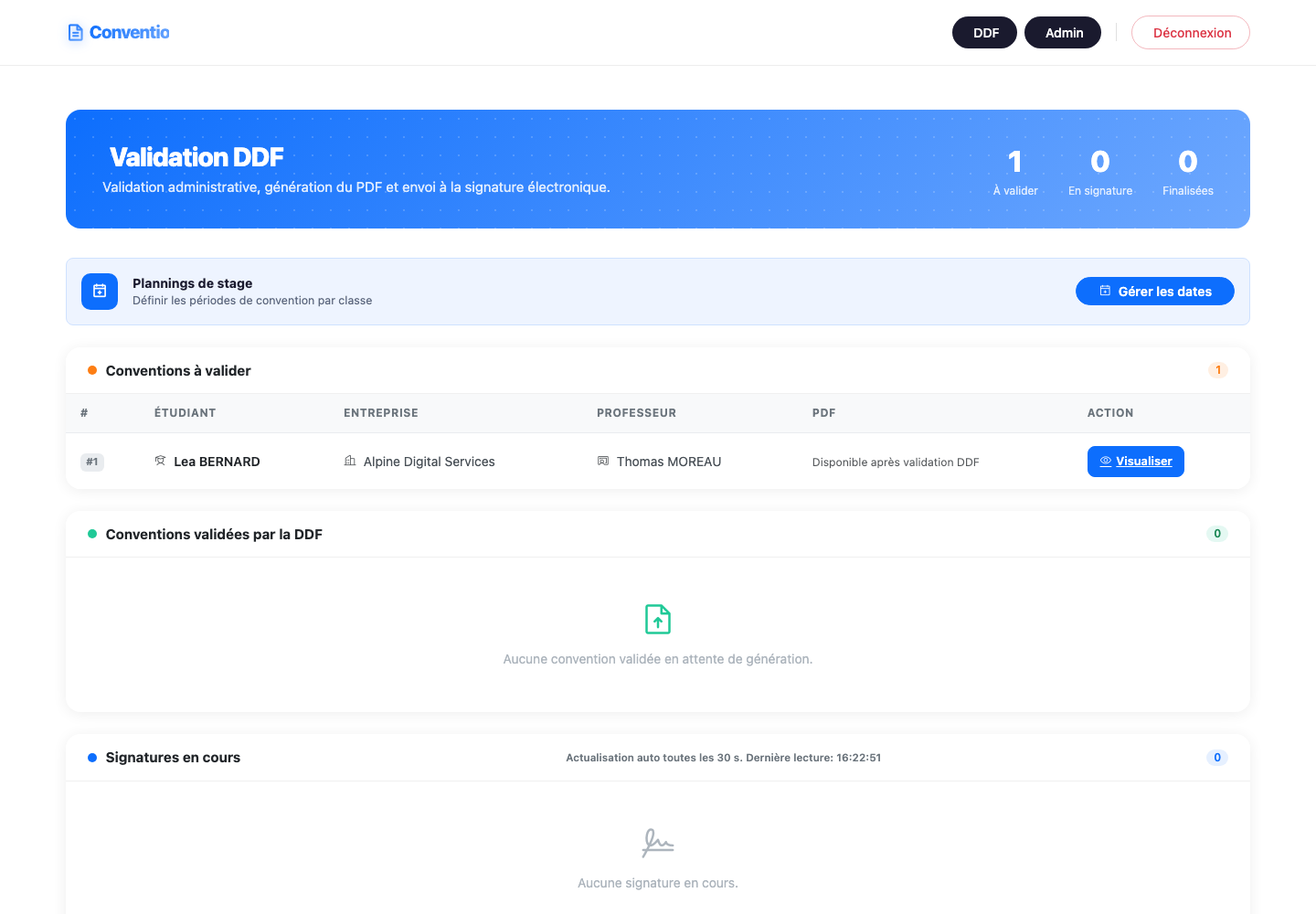Click the PROFESSEUR column header
This screenshot has height=914, width=1316.
coord(637,413)
